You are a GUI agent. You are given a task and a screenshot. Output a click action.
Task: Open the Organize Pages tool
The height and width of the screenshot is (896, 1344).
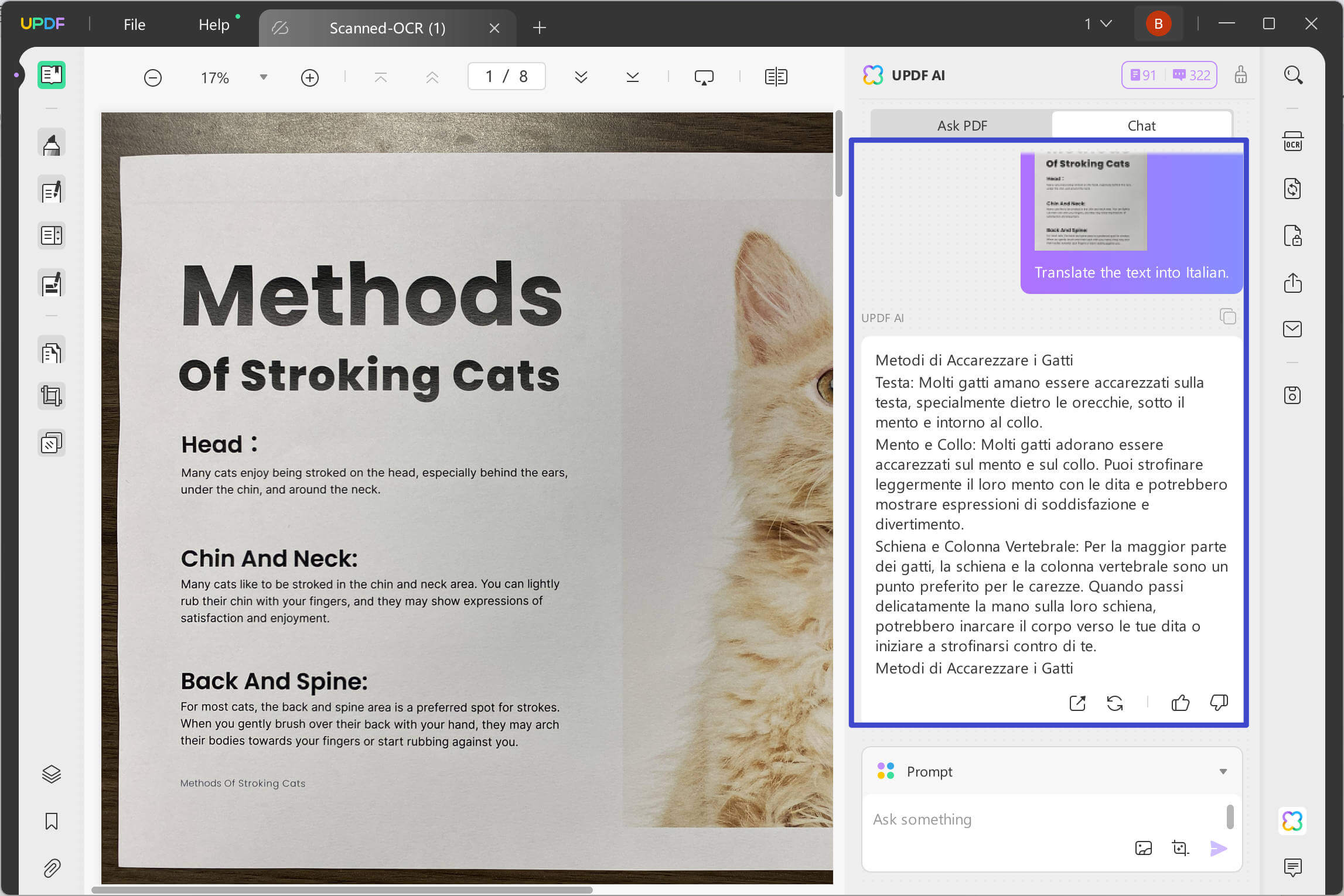[x=52, y=353]
